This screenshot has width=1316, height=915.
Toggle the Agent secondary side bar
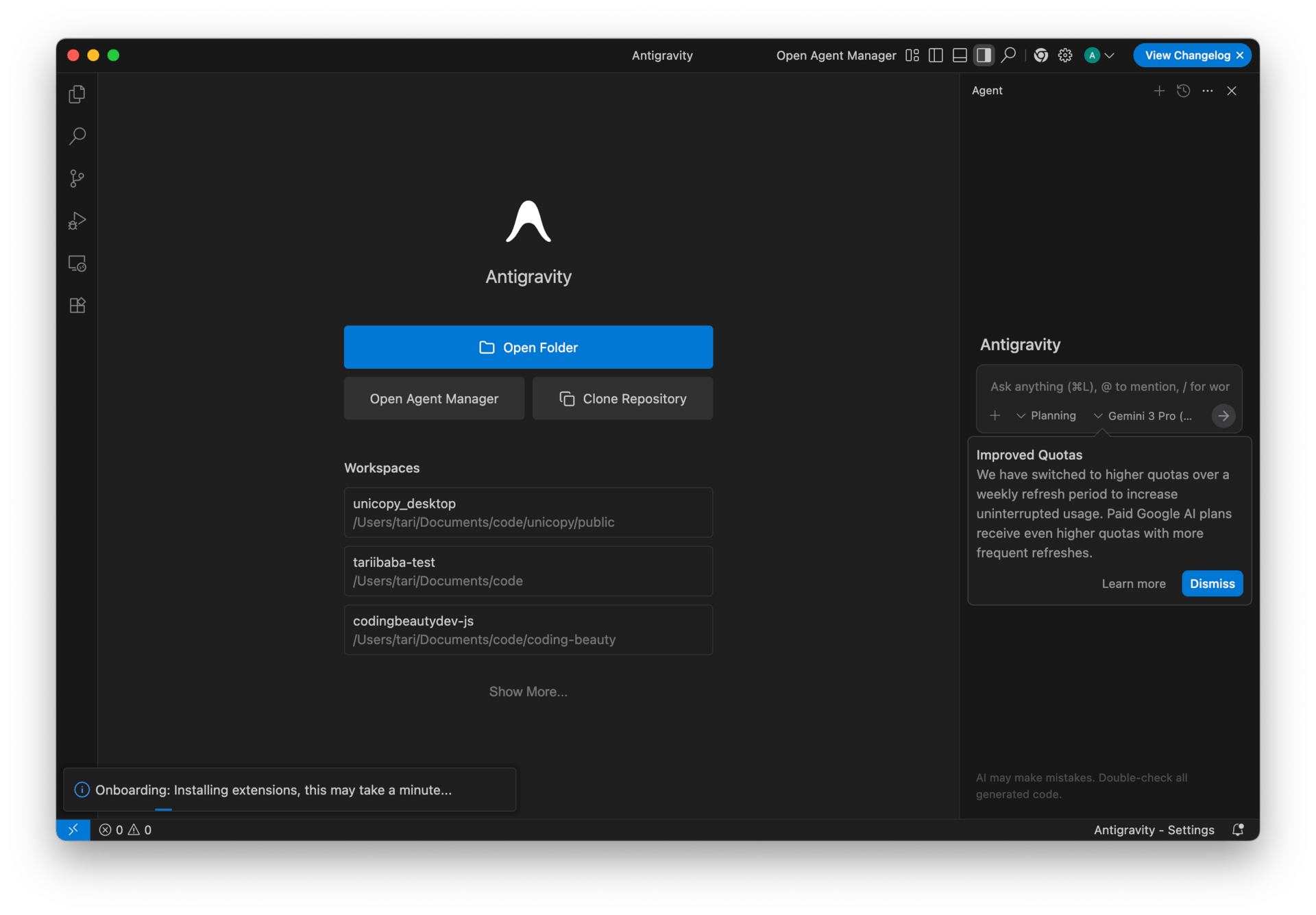point(984,56)
